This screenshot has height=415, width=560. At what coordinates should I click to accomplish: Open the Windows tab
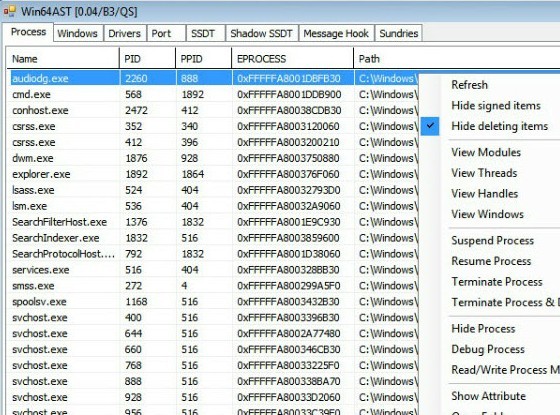click(78, 34)
